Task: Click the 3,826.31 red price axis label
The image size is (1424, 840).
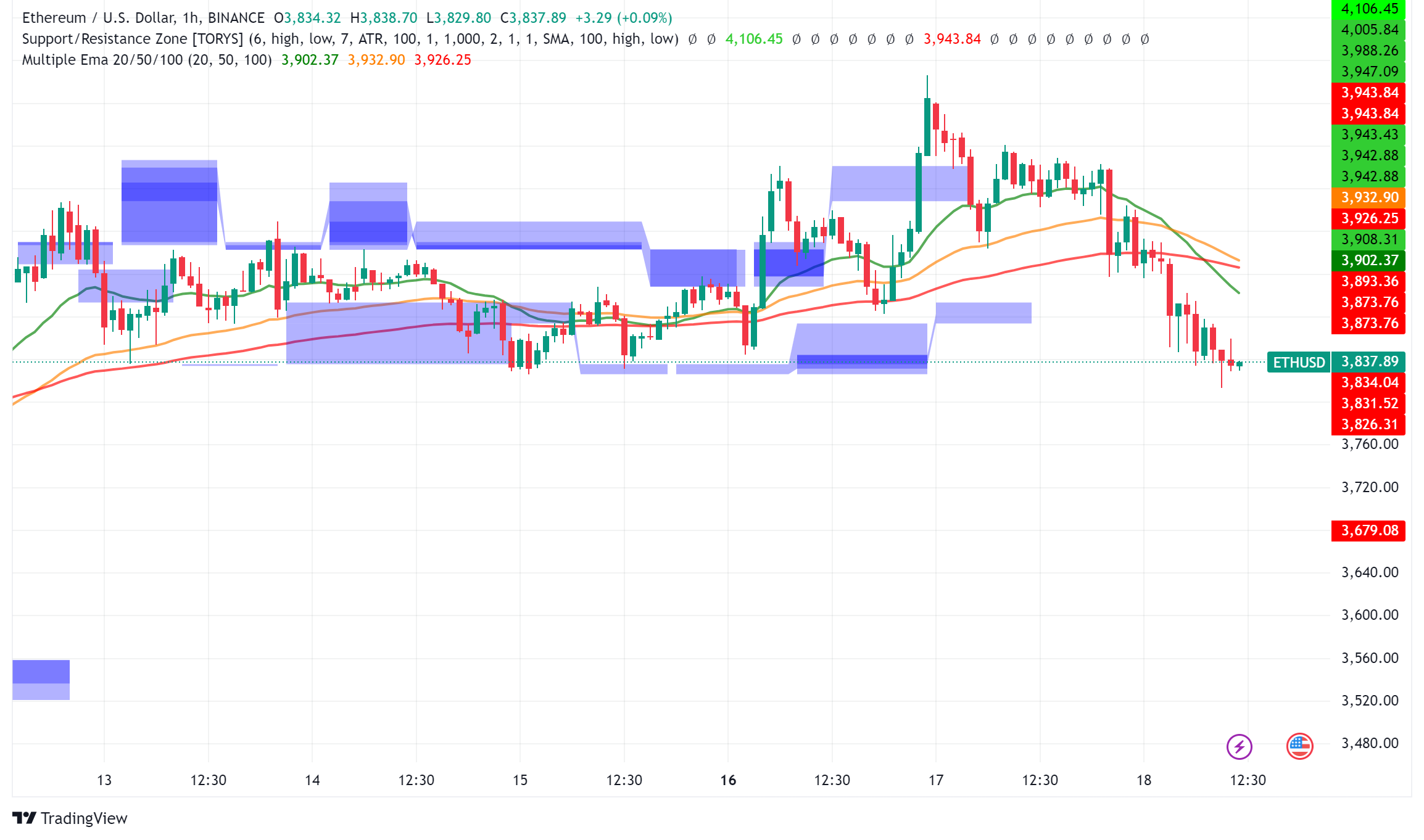Action: pyautogui.click(x=1369, y=424)
